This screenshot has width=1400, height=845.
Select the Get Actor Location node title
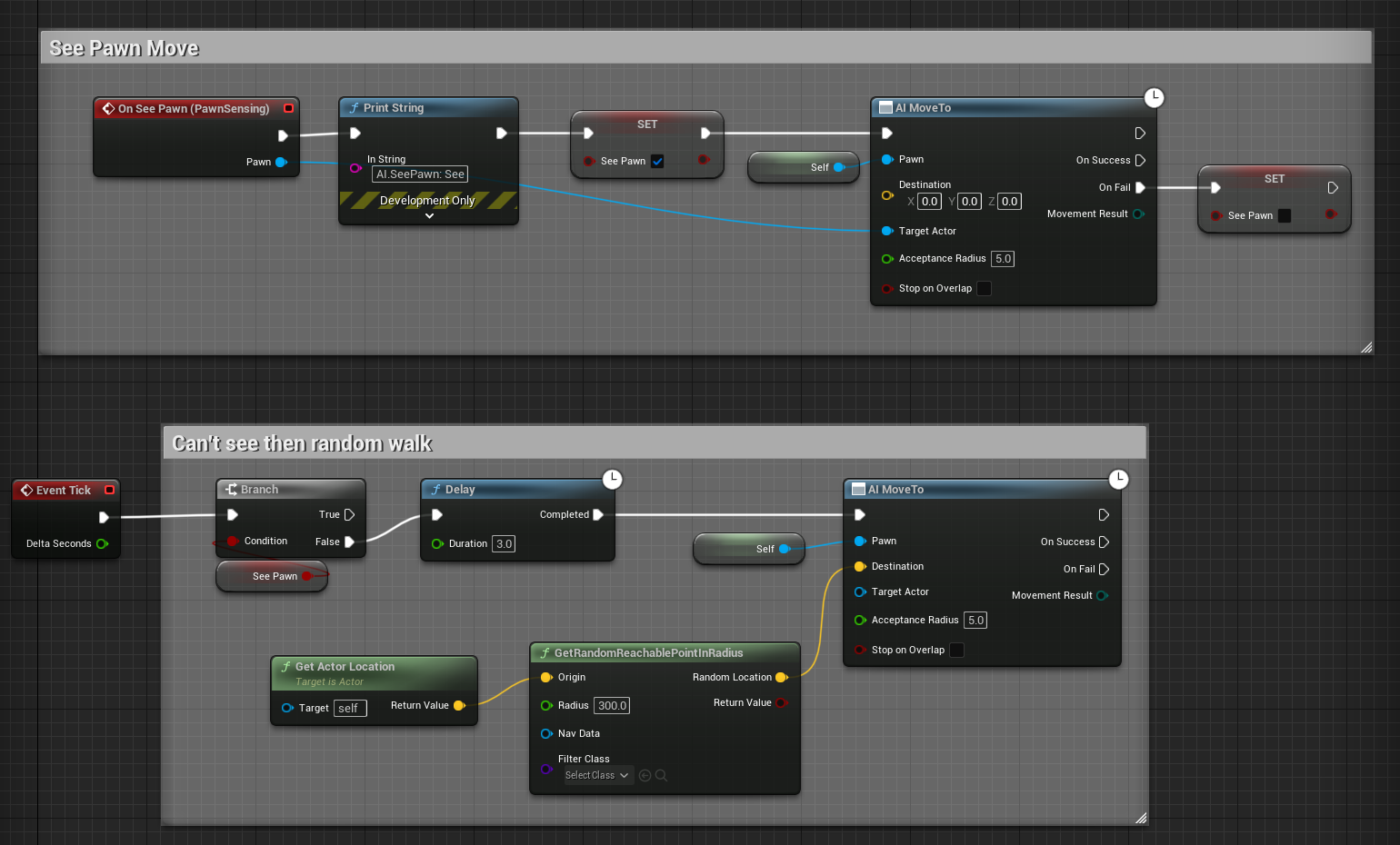click(x=345, y=666)
